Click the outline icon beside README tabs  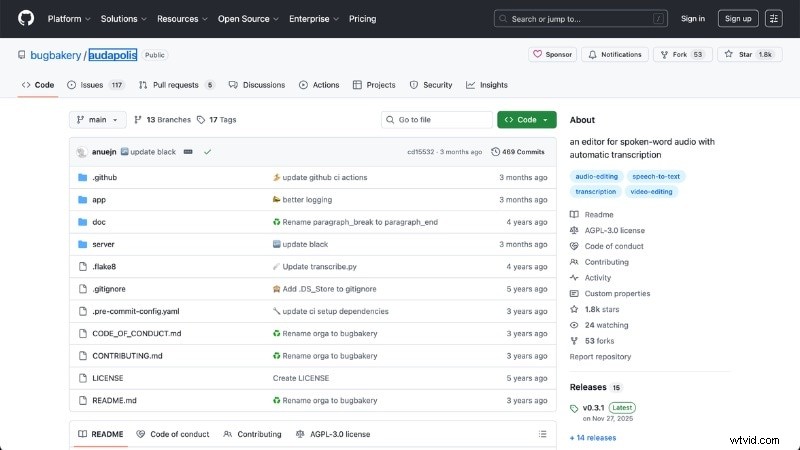[543, 434]
